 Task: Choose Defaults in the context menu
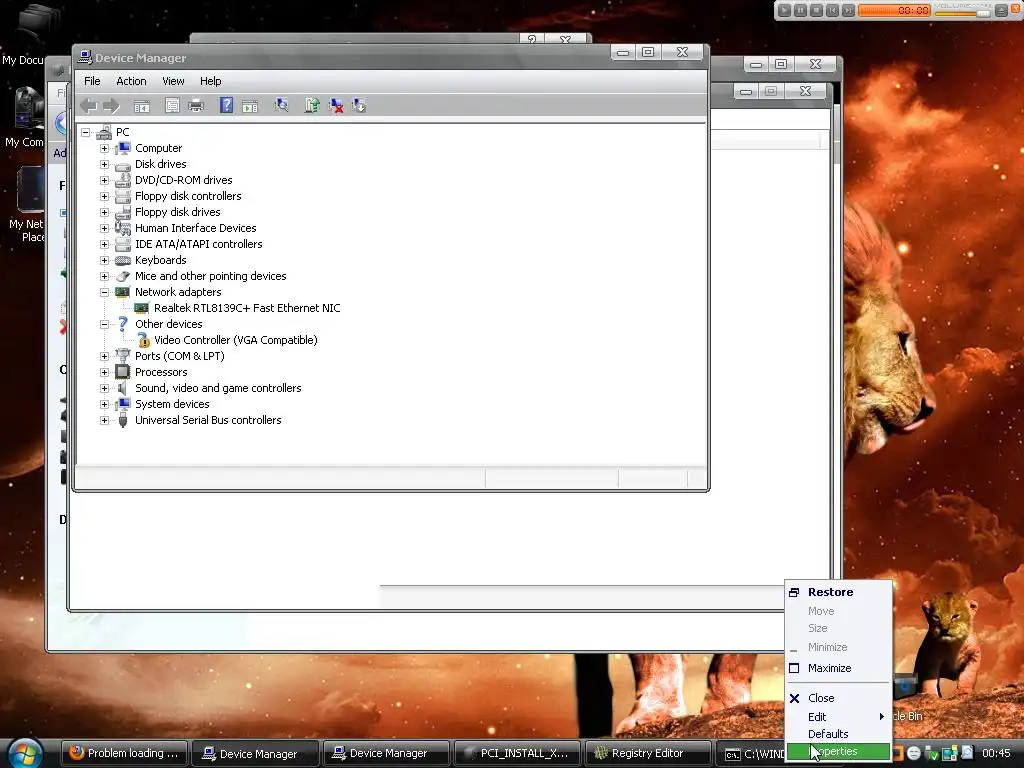coord(839,734)
